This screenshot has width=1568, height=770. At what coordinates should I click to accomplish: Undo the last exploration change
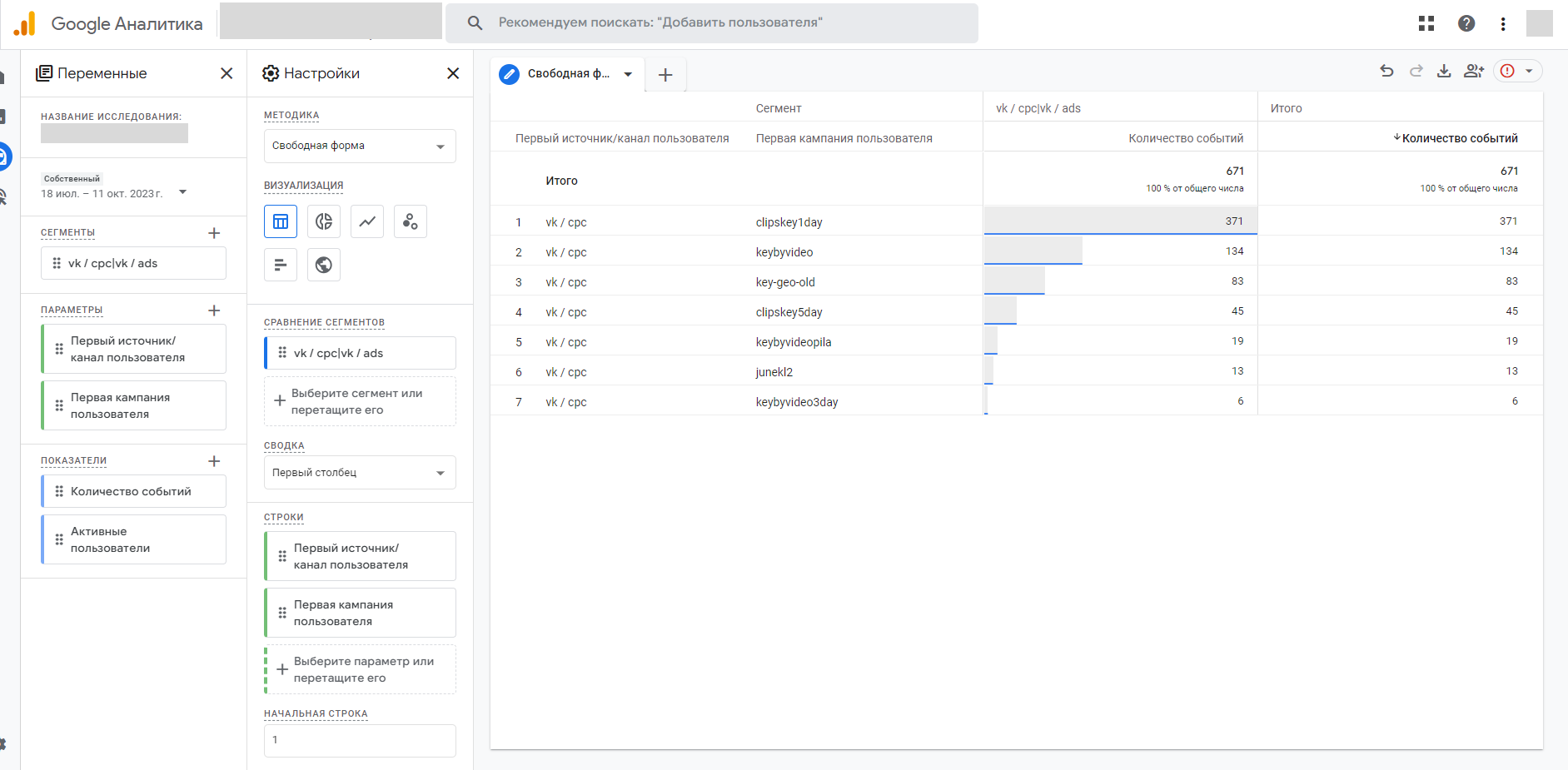coord(1386,72)
